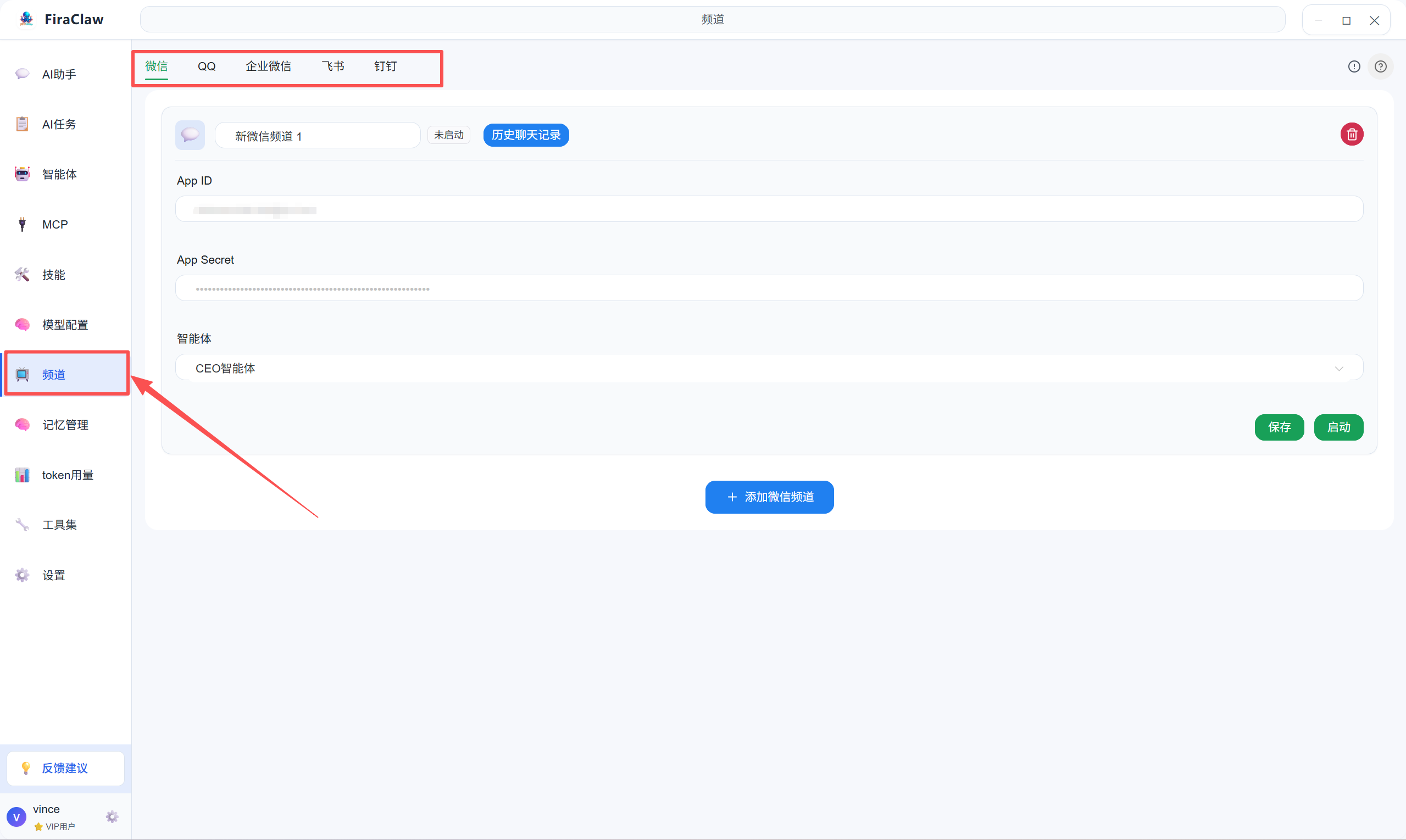
Task: Open AI助手 speech bubble icon in sidebar
Action: coord(22,74)
